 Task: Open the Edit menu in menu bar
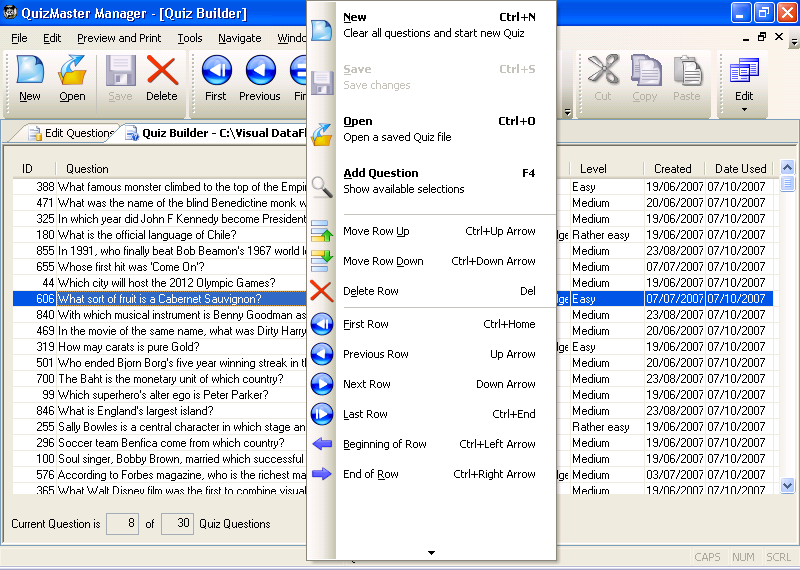(52, 38)
